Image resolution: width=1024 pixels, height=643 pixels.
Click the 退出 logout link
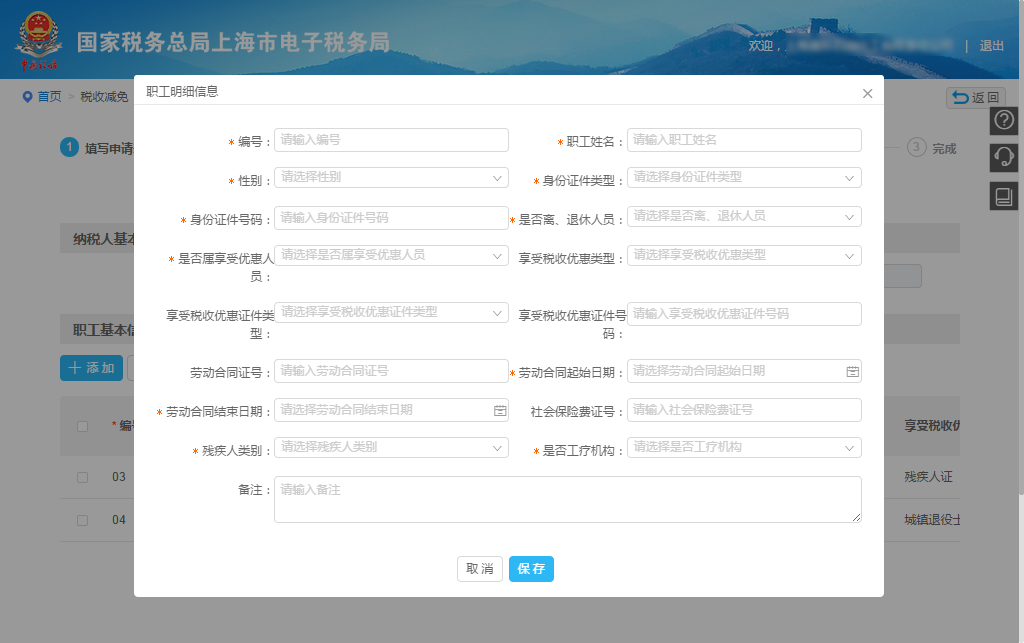point(990,46)
